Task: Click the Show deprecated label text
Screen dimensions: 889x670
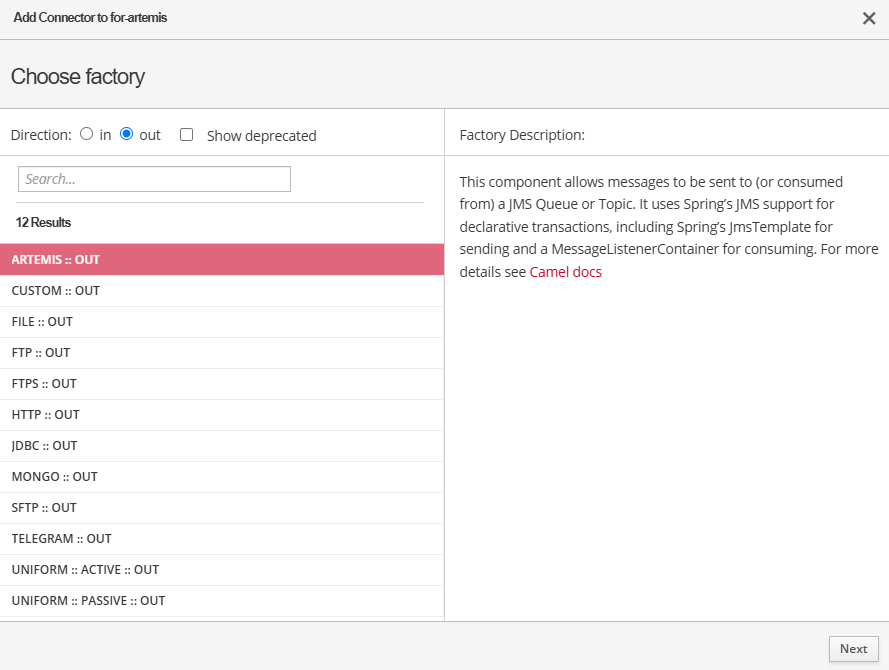Action: 261,136
